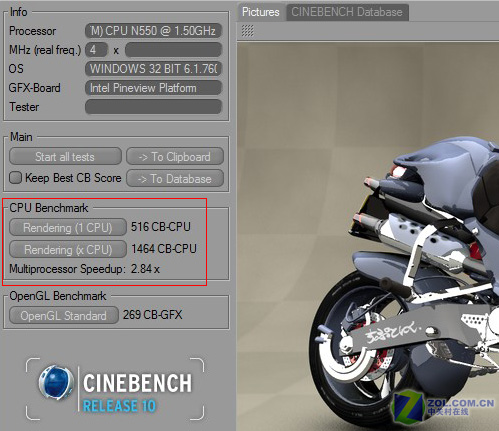Click the OpenGL Benchmark group heading
The height and width of the screenshot is (431, 499).
[58, 296]
